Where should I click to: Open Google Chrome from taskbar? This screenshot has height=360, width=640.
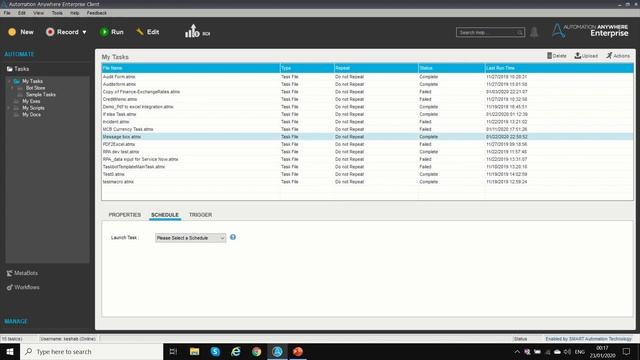click(256, 351)
